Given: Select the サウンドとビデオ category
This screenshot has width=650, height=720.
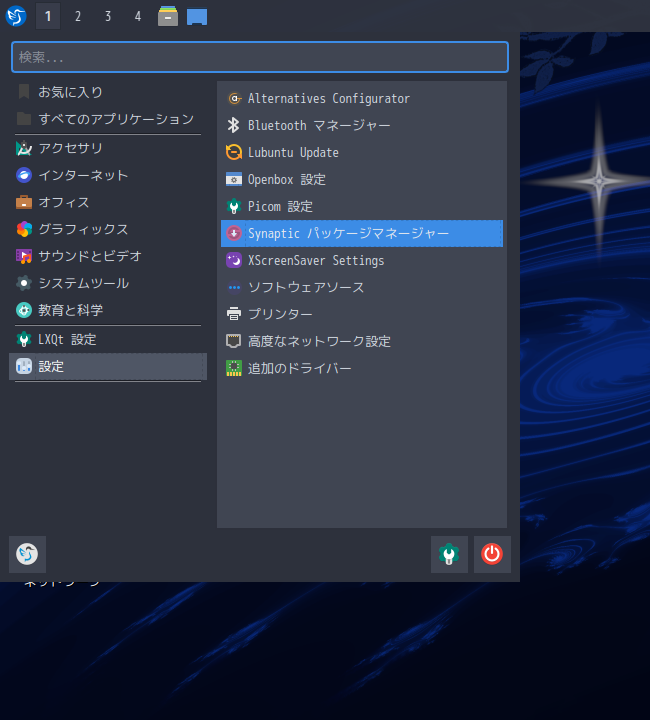Looking at the screenshot, I should [108, 256].
